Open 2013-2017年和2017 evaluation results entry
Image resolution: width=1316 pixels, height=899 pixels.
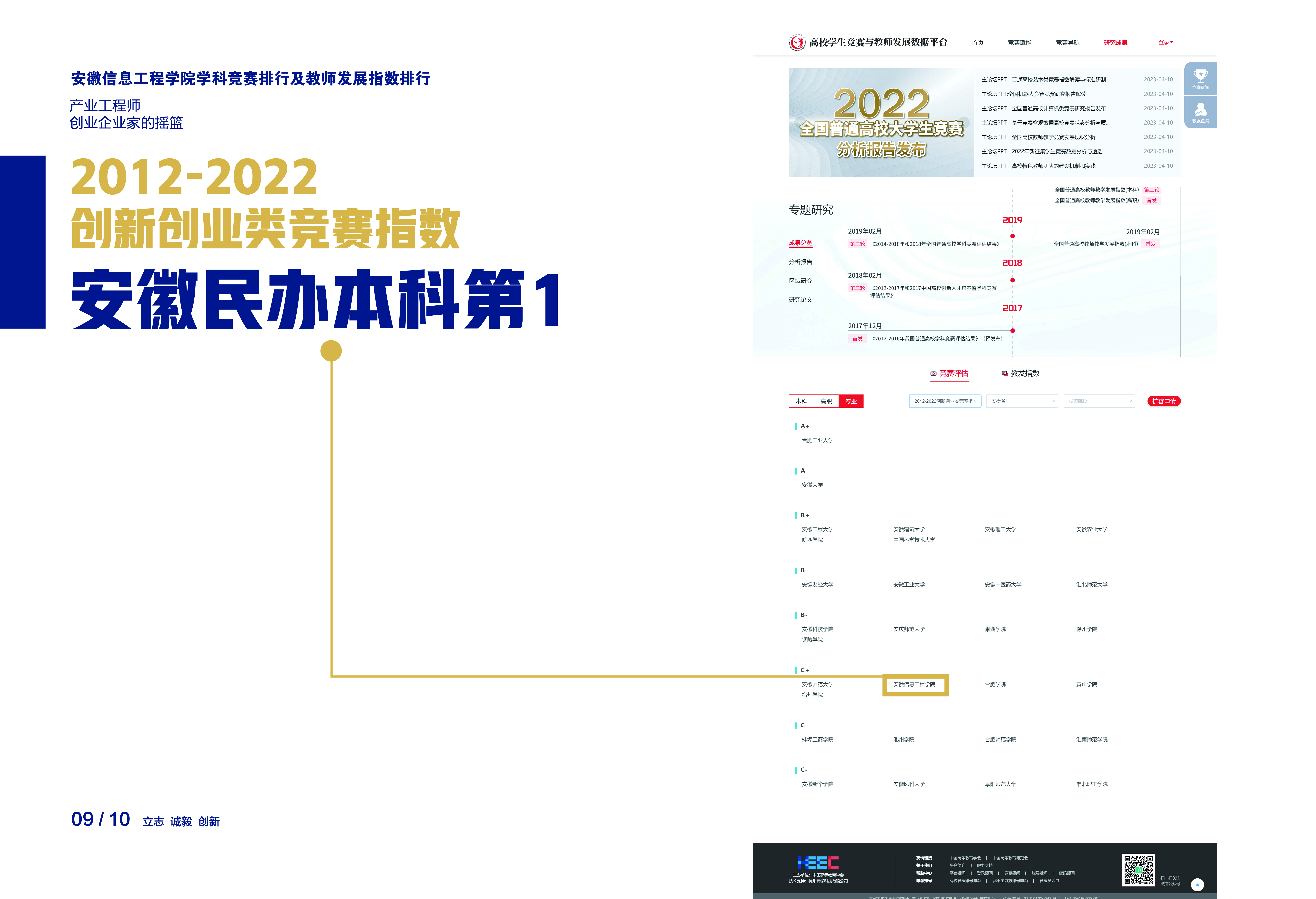pyautogui.click(x=933, y=291)
